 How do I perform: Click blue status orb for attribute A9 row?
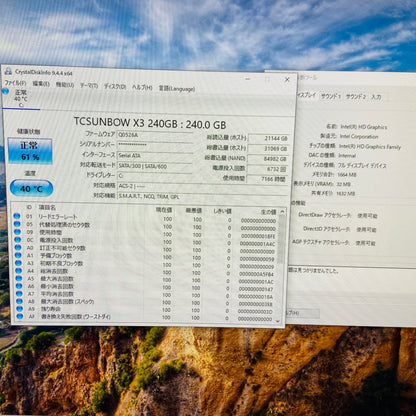pyautogui.click(x=20, y=309)
